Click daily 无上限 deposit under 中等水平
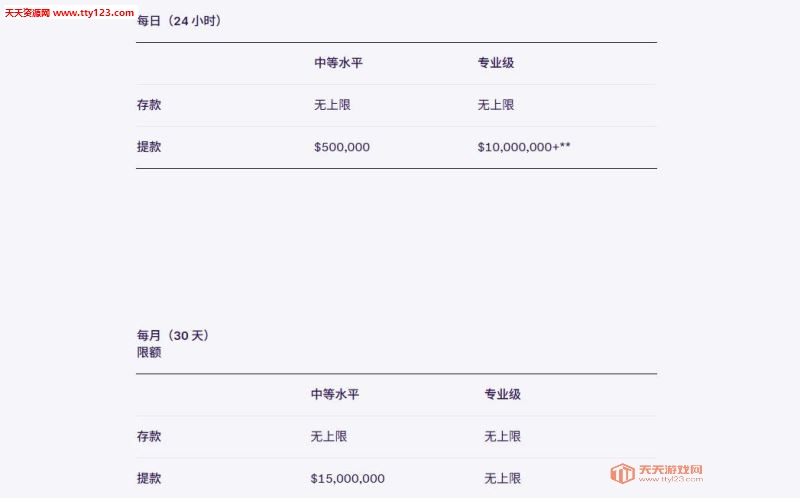Viewport: 800px width, 498px height. click(332, 105)
